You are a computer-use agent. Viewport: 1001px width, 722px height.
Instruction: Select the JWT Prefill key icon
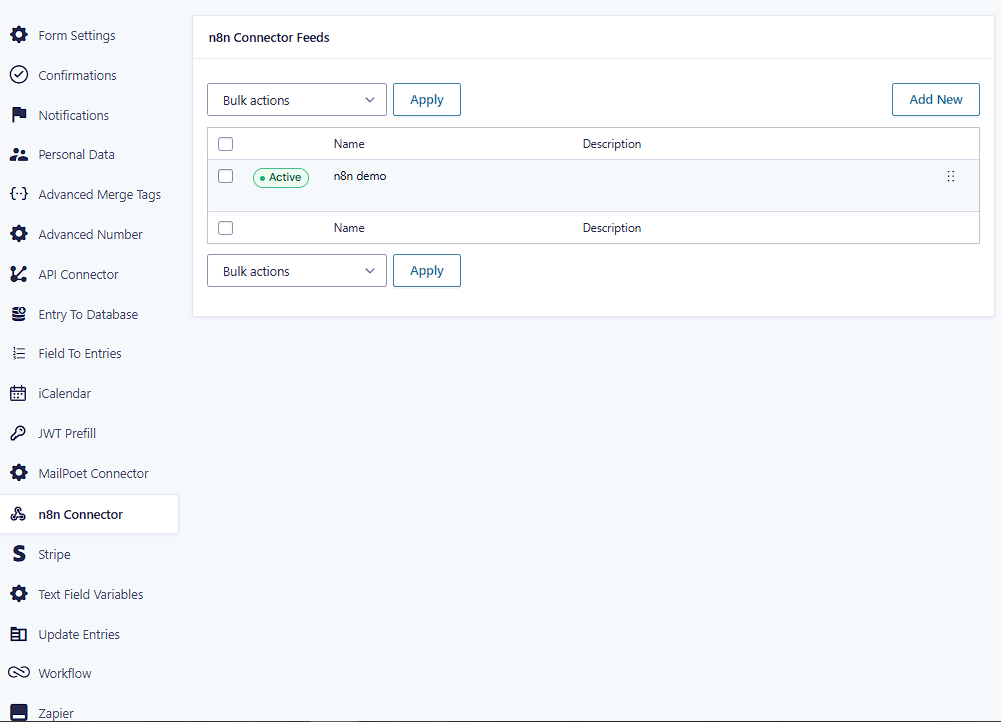click(x=18, y=433)
